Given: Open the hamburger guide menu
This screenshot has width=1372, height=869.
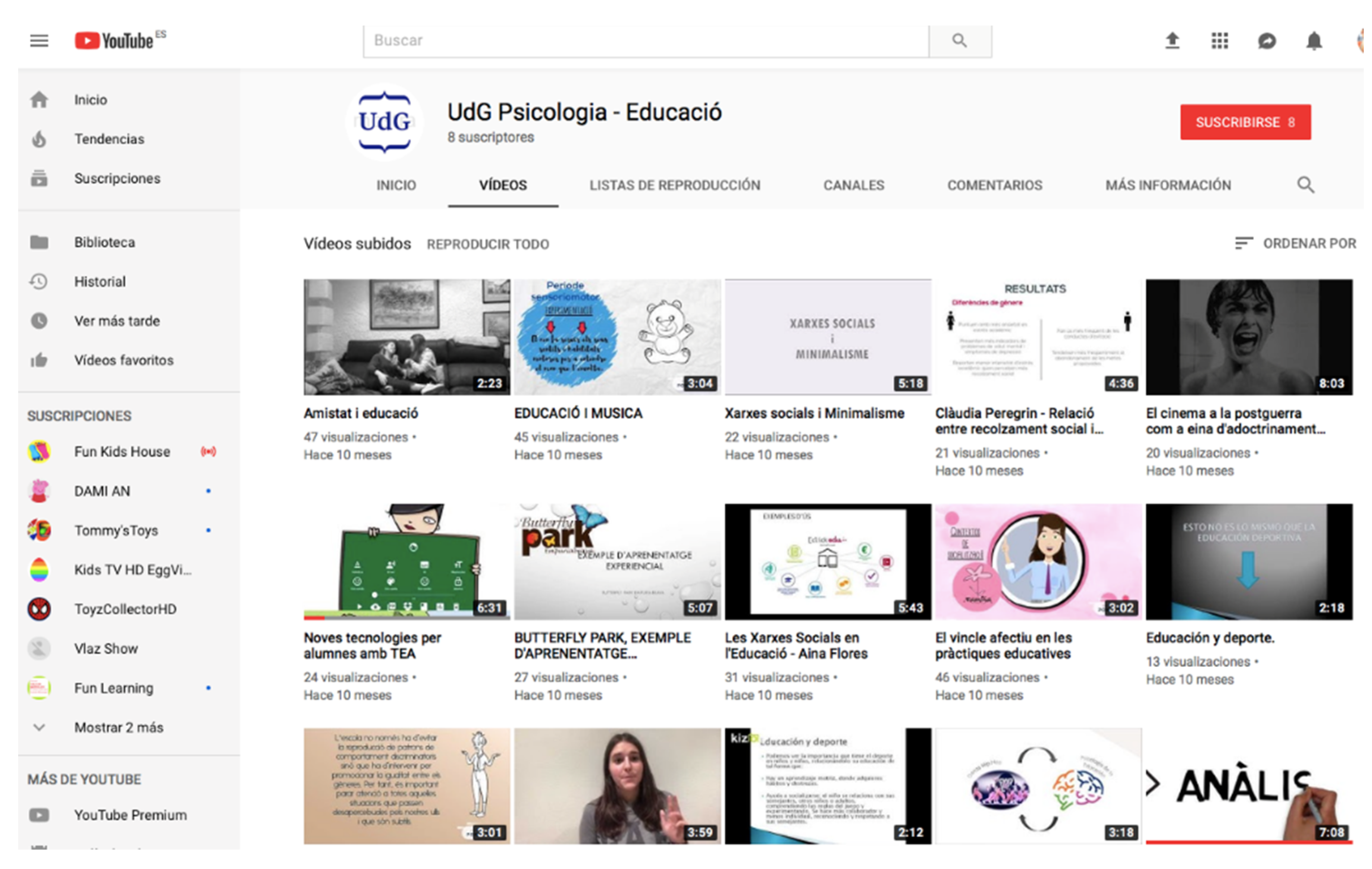Looking at the screenshot, I should pyautogui.click(x=39, y=41).
